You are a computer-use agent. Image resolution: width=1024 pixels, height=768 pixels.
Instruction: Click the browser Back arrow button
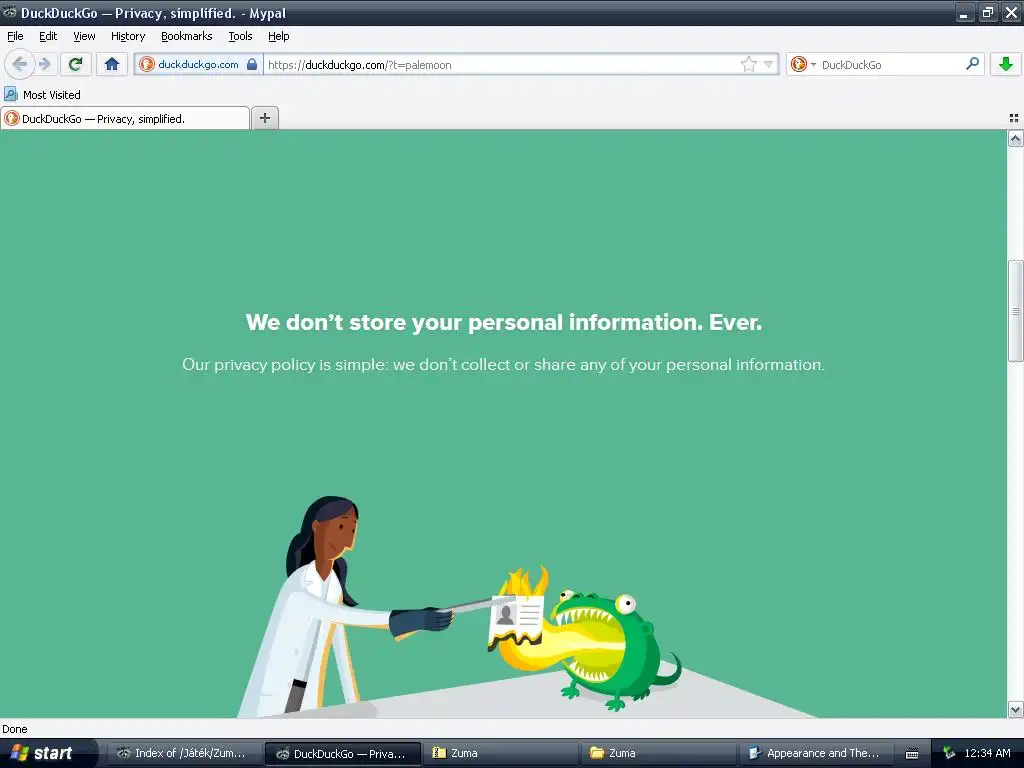[20, 64]
